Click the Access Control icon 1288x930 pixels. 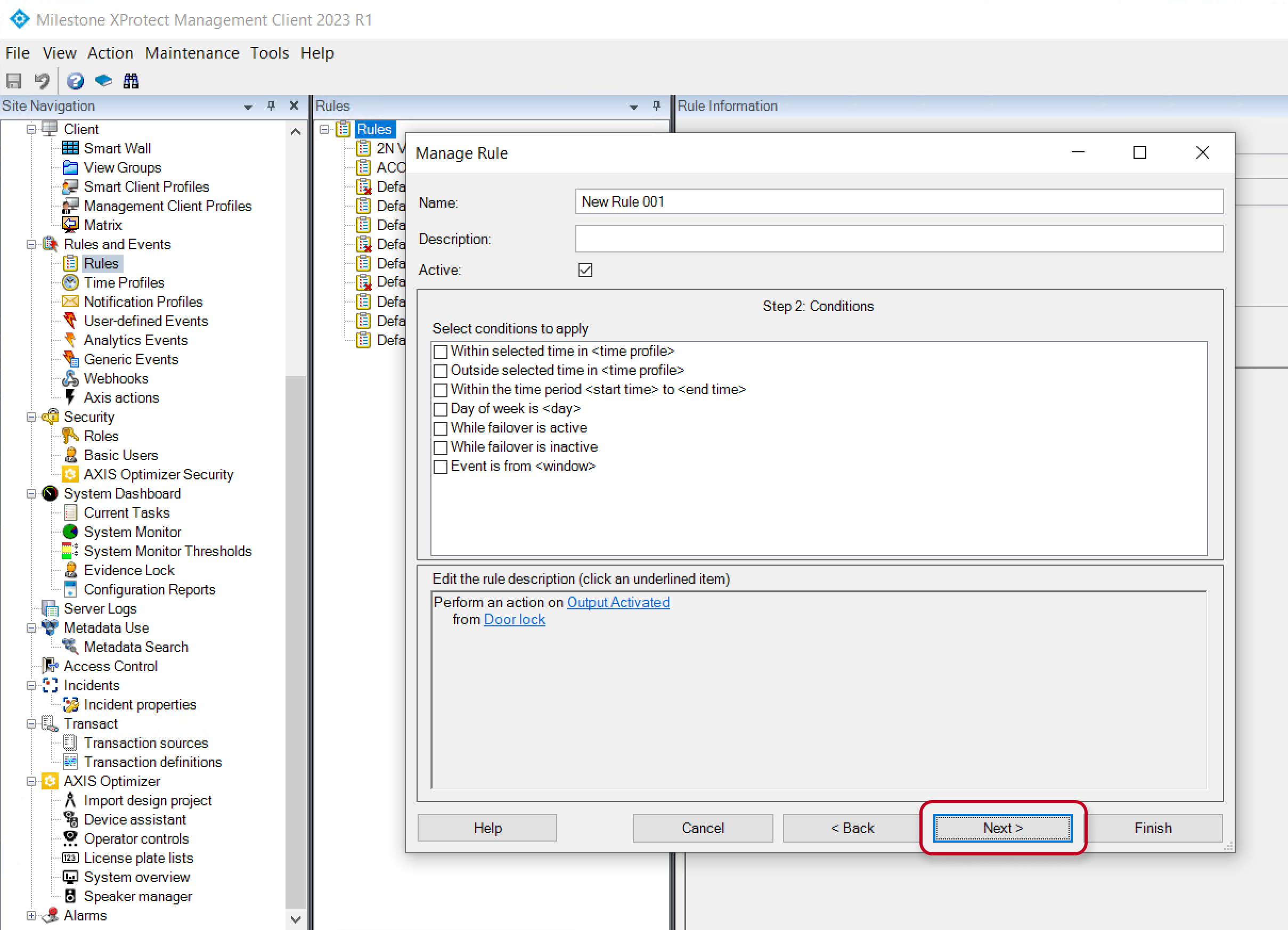[50, 666]
